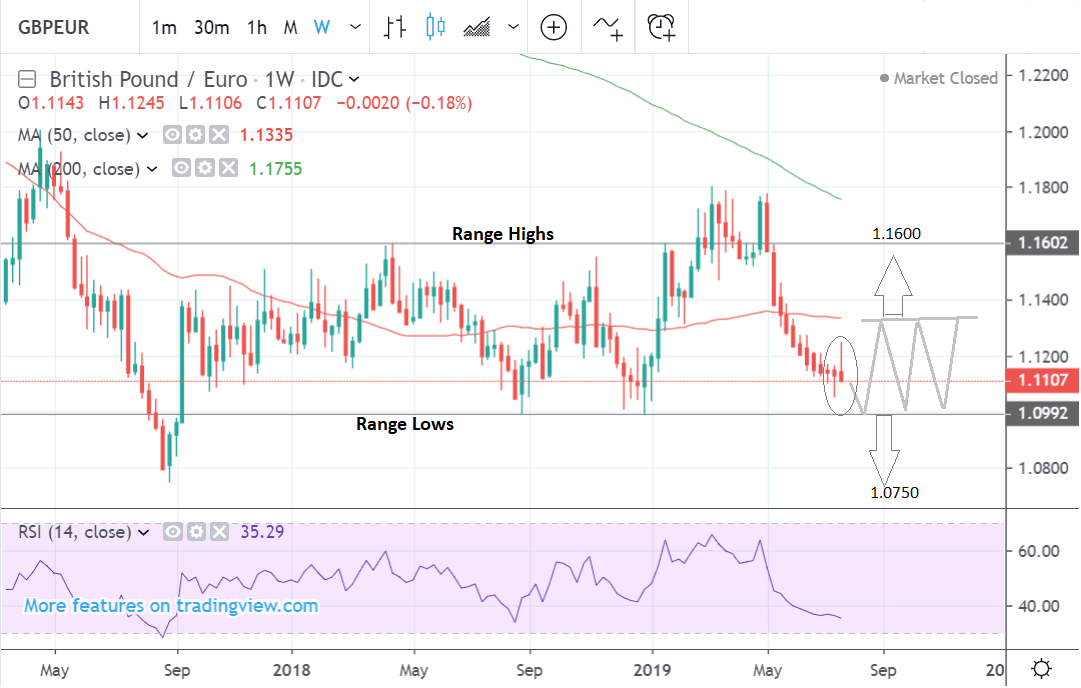Open settings gear for MA 50 indicator

(195, 135)
